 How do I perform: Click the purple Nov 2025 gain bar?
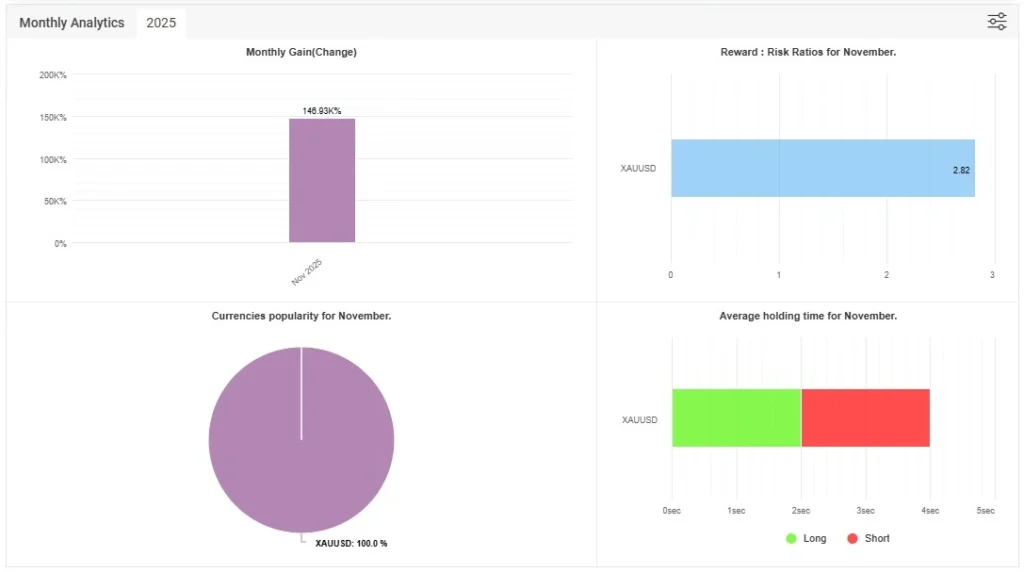click(322, 180)
